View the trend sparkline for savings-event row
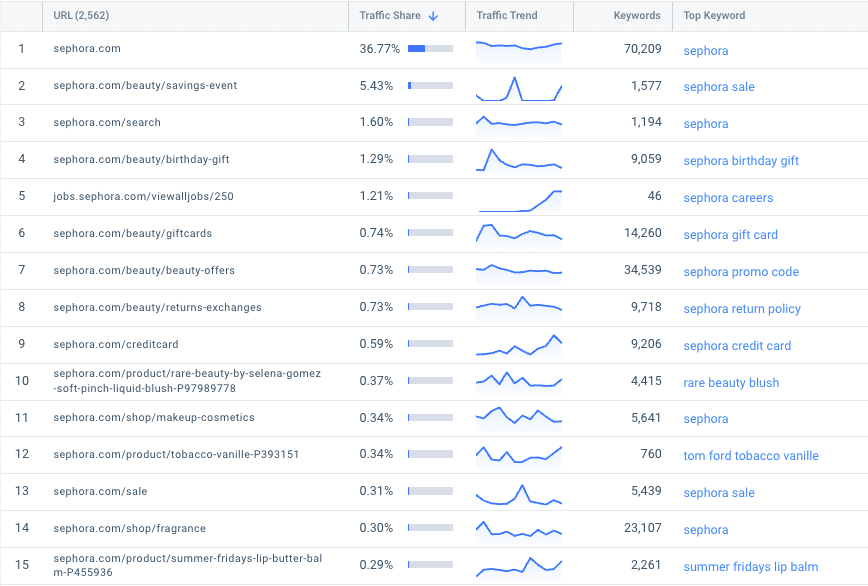The image size is (868, 586). tap(519, 89)
